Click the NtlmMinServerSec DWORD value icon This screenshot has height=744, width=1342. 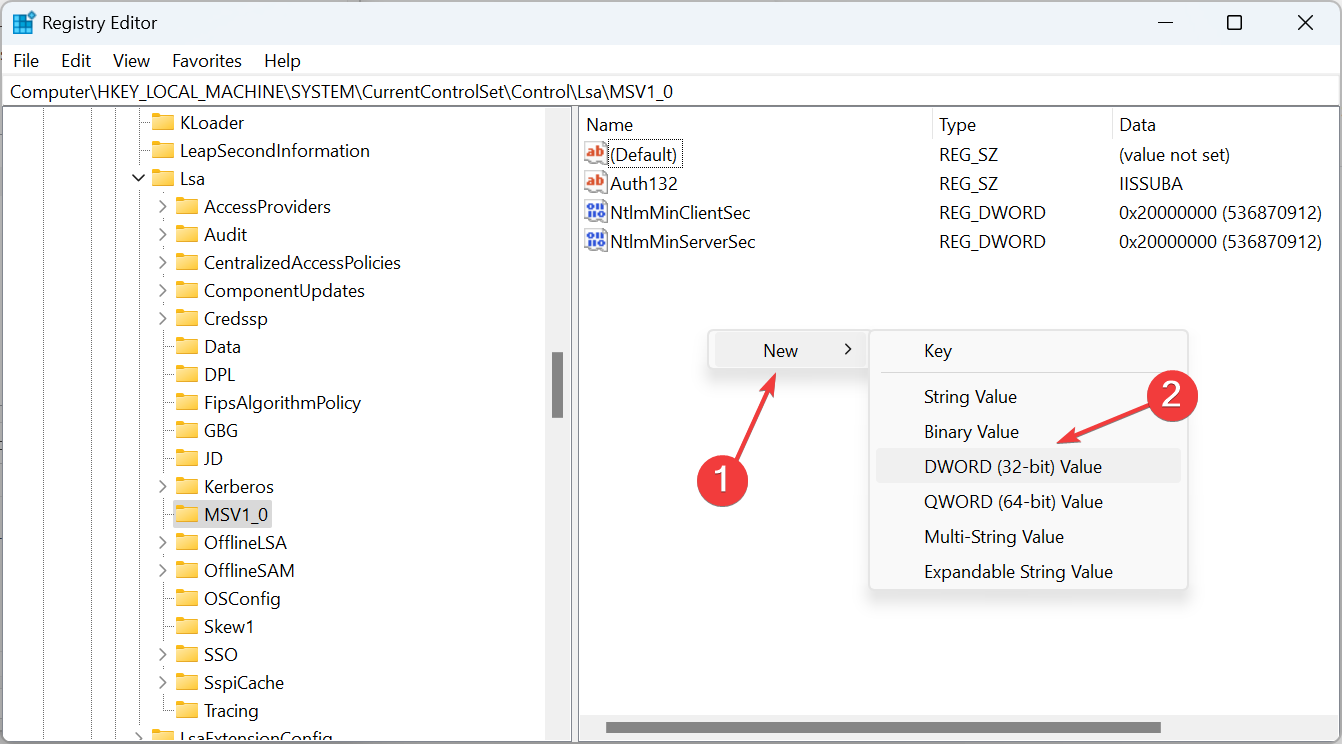pyautogui.click(x=596, y=240)
